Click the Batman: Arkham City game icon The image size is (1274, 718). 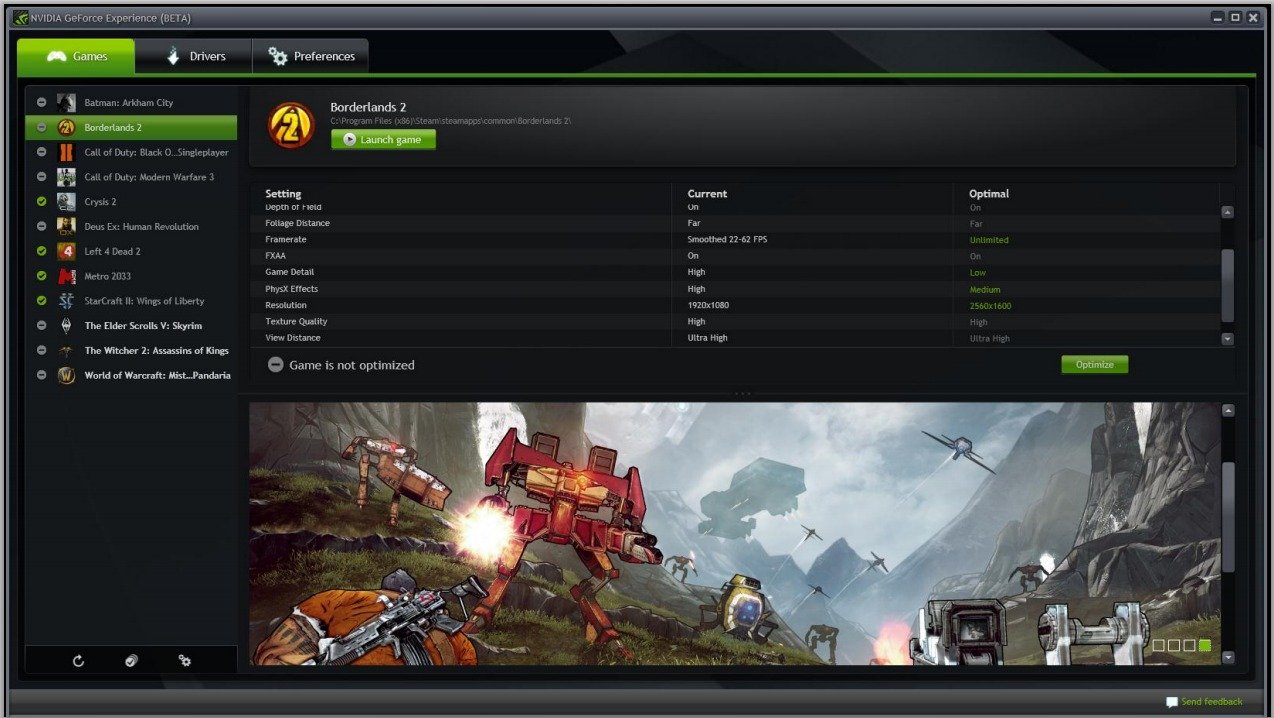tap(66, 103)
